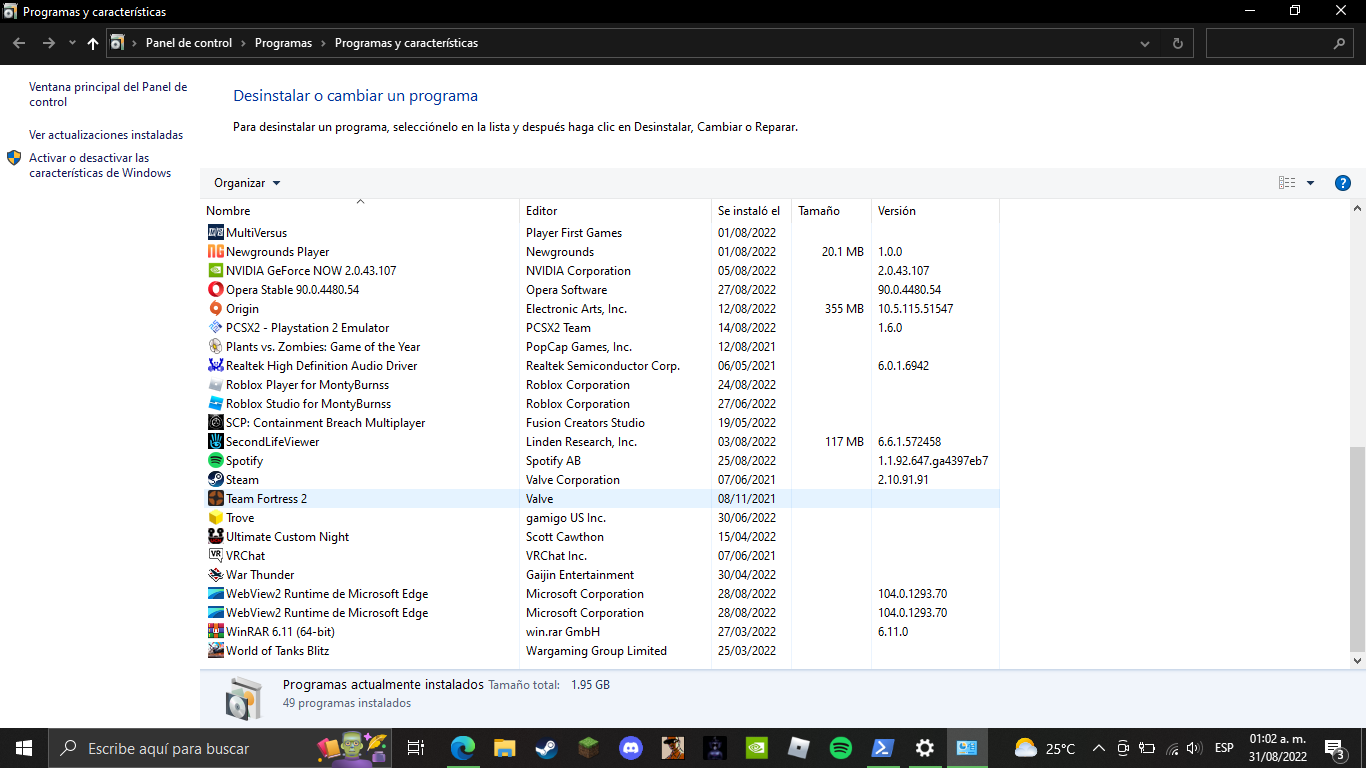Sort by the Versión column header

tap(935, 211)
